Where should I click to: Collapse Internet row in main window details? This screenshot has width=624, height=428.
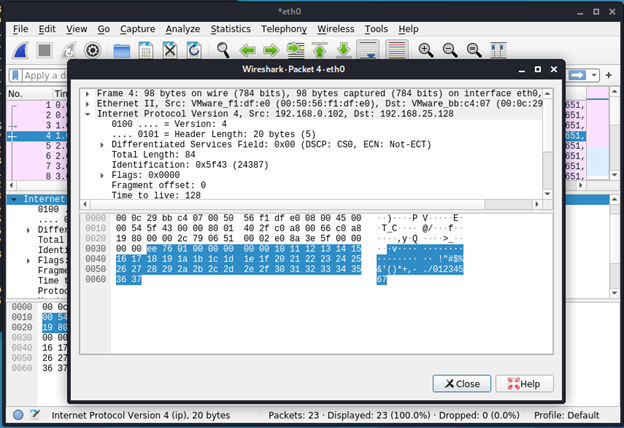click(x=14, y=199)
